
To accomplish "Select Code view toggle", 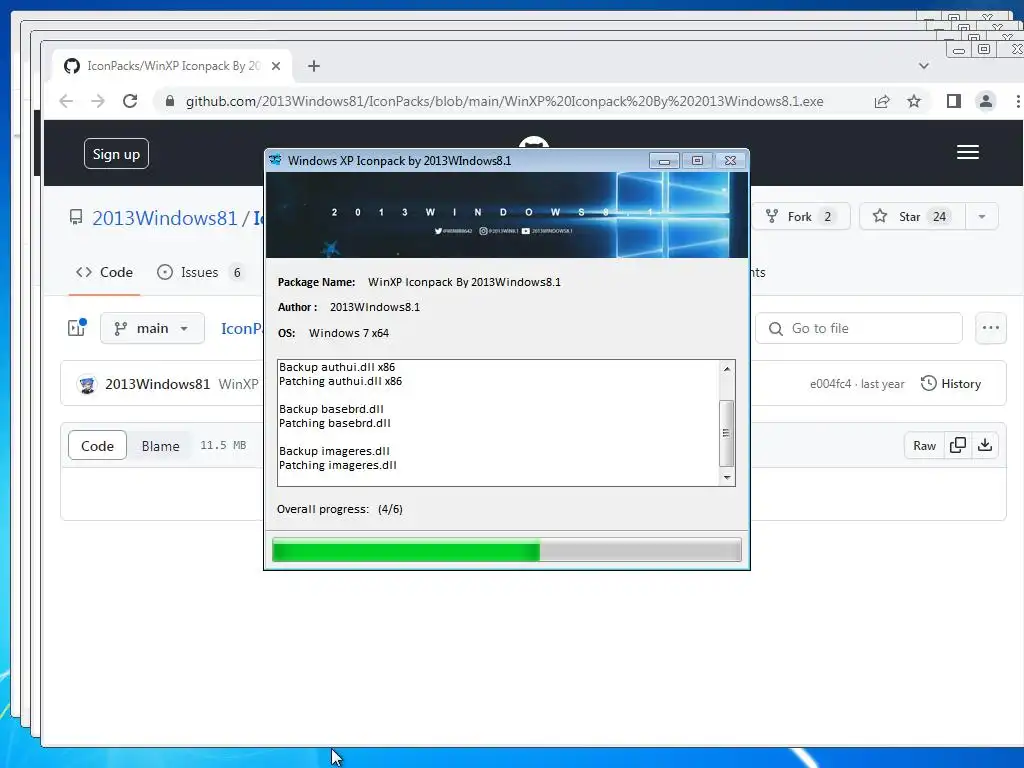I will 97,446.
